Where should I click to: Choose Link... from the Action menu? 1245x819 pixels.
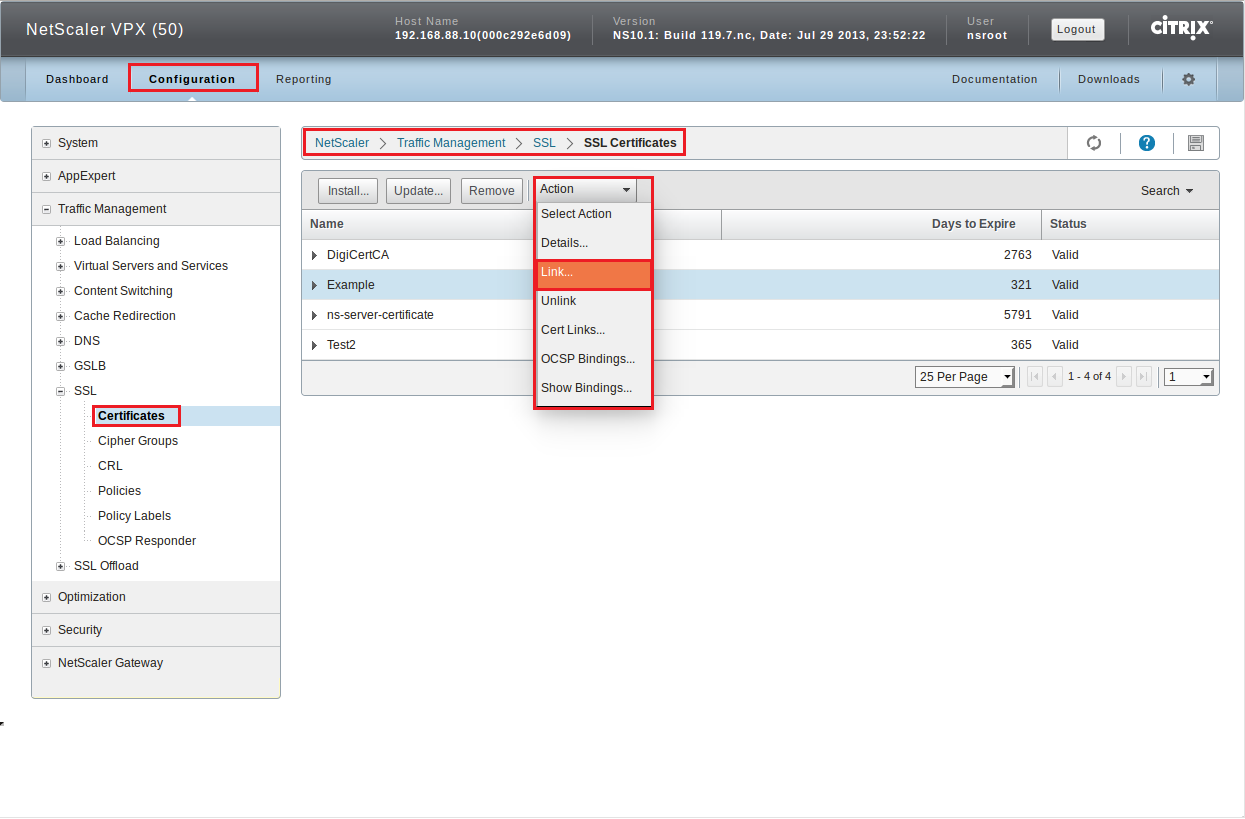tap(593, 272)
